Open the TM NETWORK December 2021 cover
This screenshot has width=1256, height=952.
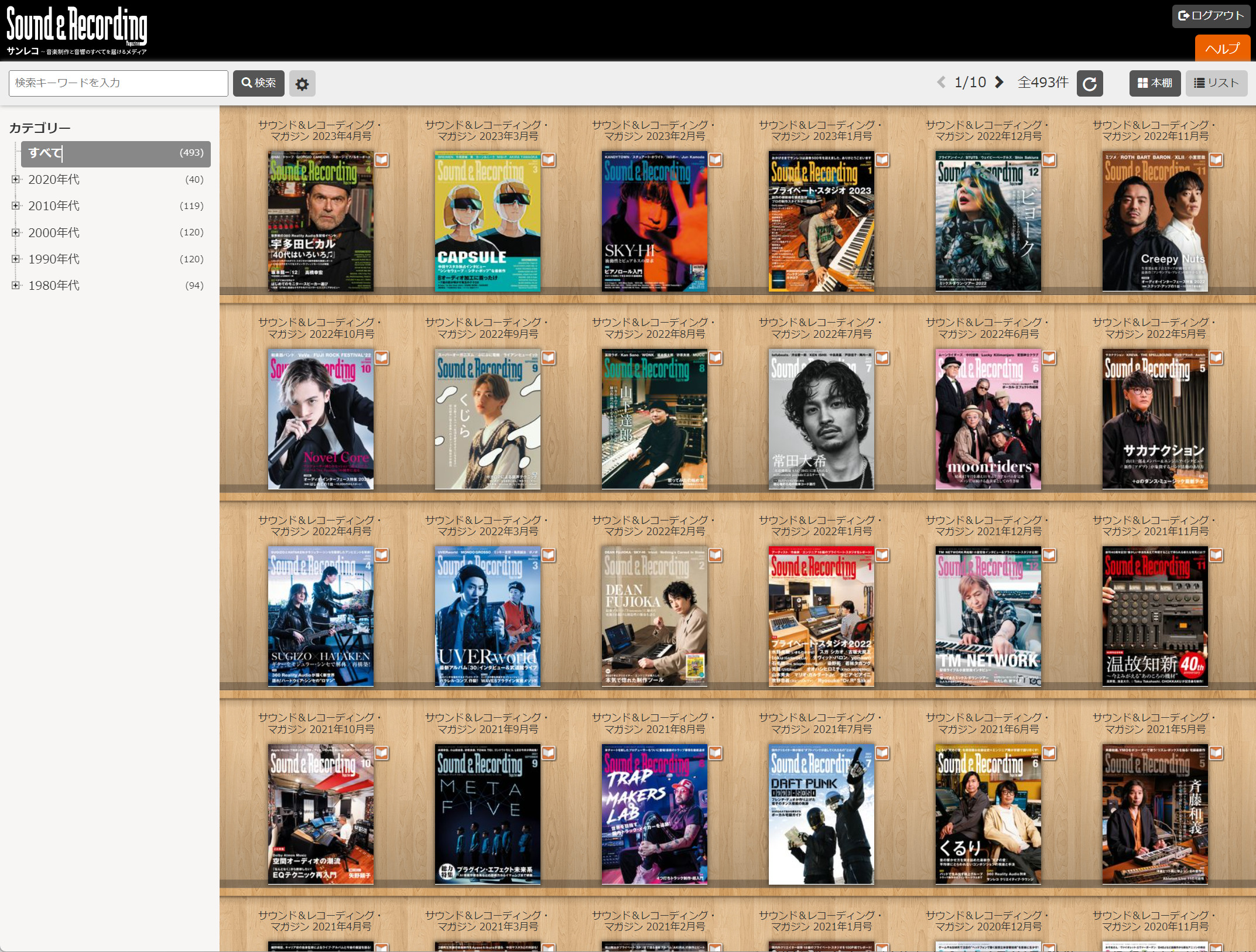[988, 617]
